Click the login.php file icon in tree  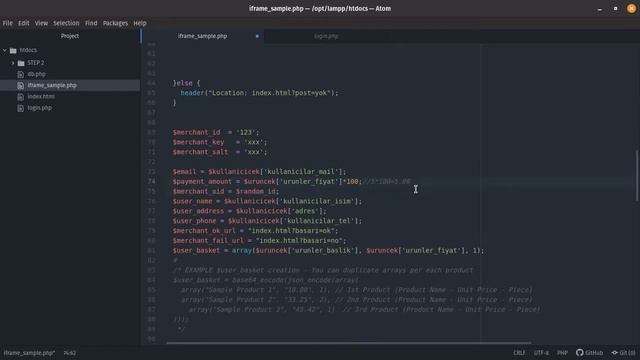20,108
